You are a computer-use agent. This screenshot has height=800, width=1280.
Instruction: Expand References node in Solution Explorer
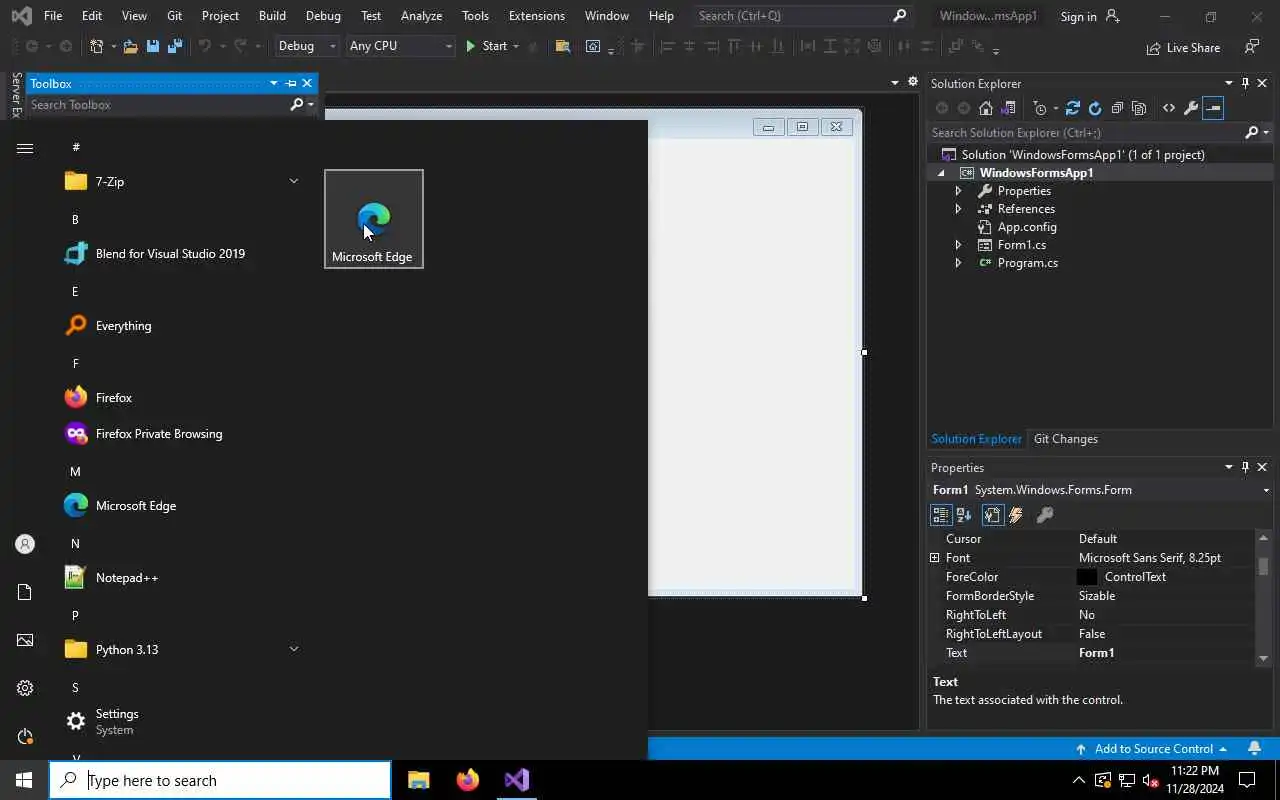(x=958, y=208)
